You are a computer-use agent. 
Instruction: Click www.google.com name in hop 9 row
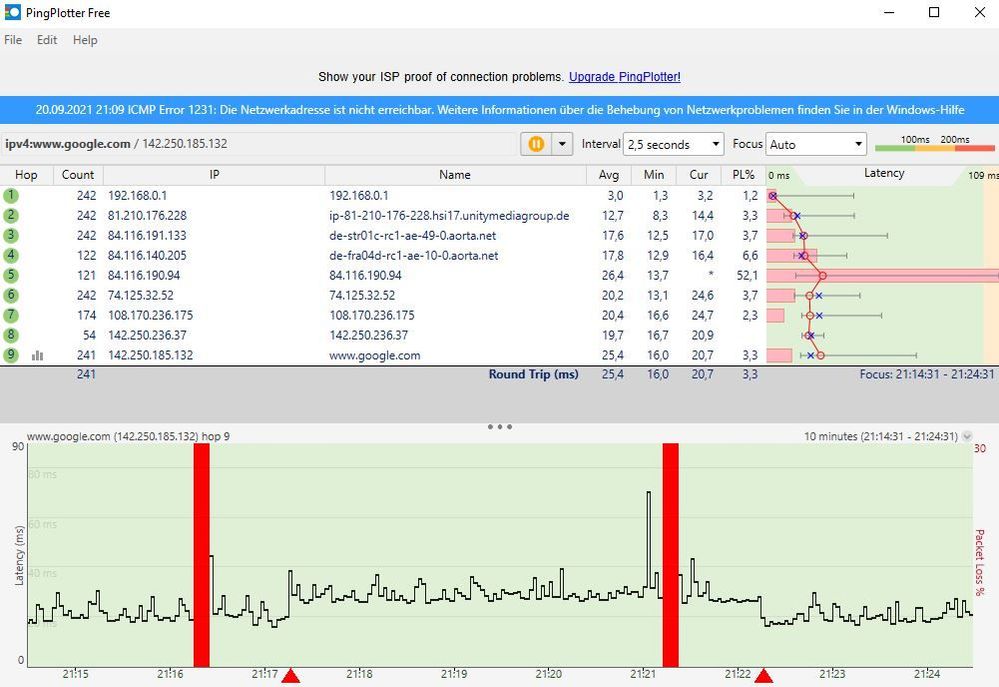tap(375, 356)
